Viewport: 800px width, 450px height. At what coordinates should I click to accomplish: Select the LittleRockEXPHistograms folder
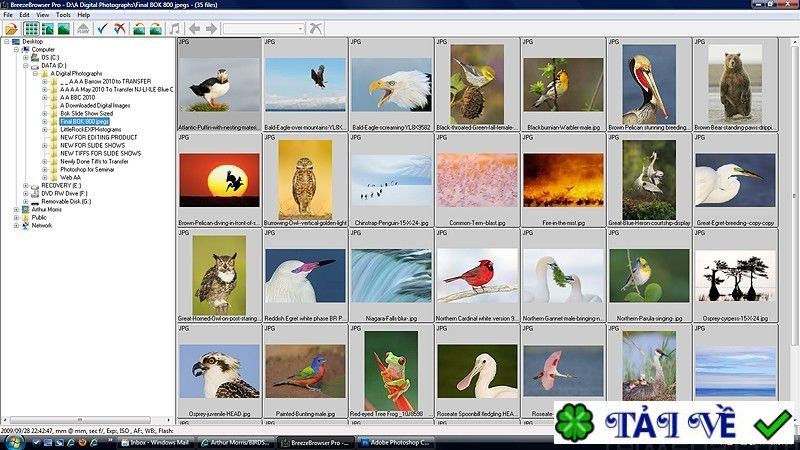pyautogui.click(x=90, y=130)
